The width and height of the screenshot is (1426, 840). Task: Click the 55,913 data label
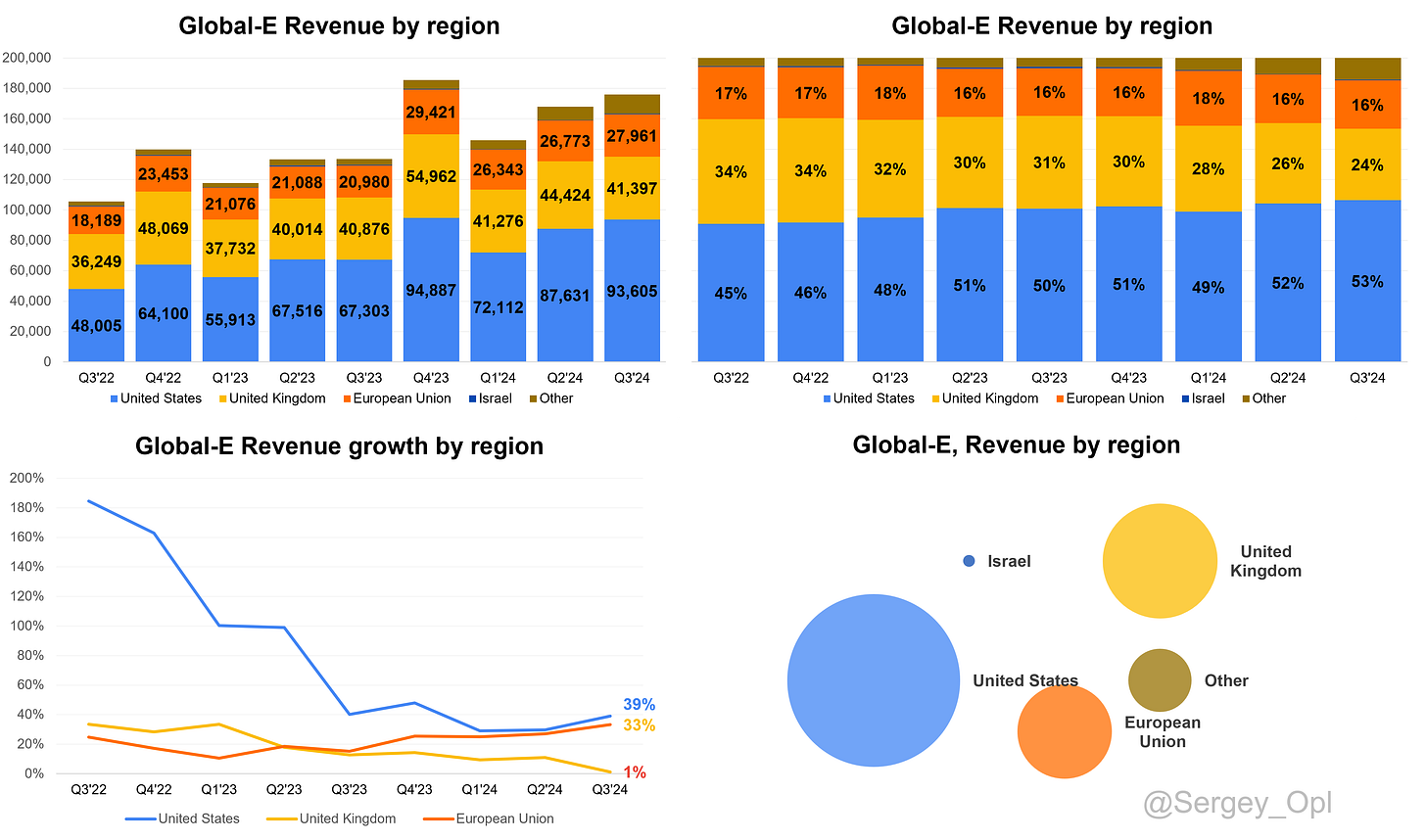click(230, 319)
